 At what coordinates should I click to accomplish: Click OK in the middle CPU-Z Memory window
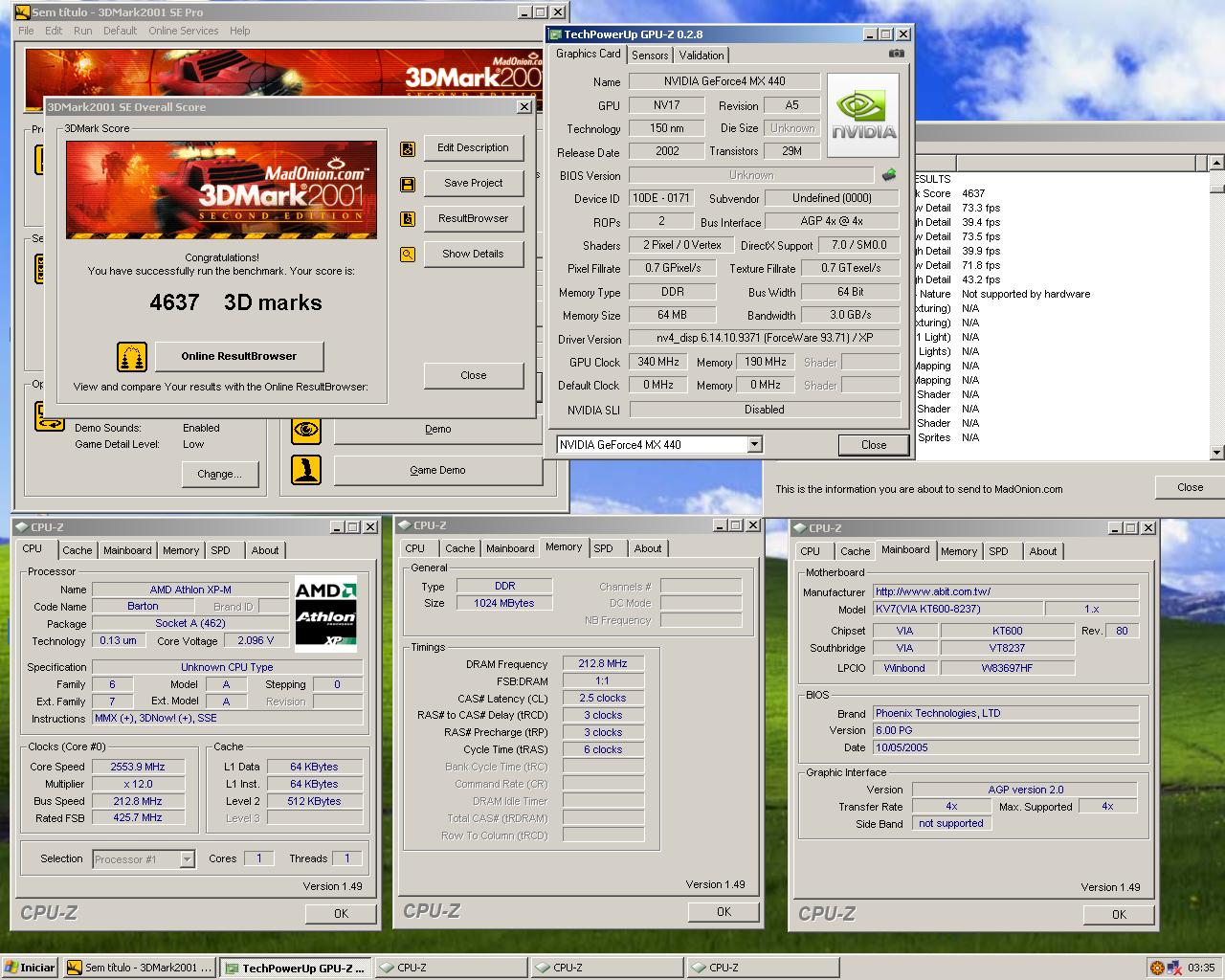tap(724, 912)
